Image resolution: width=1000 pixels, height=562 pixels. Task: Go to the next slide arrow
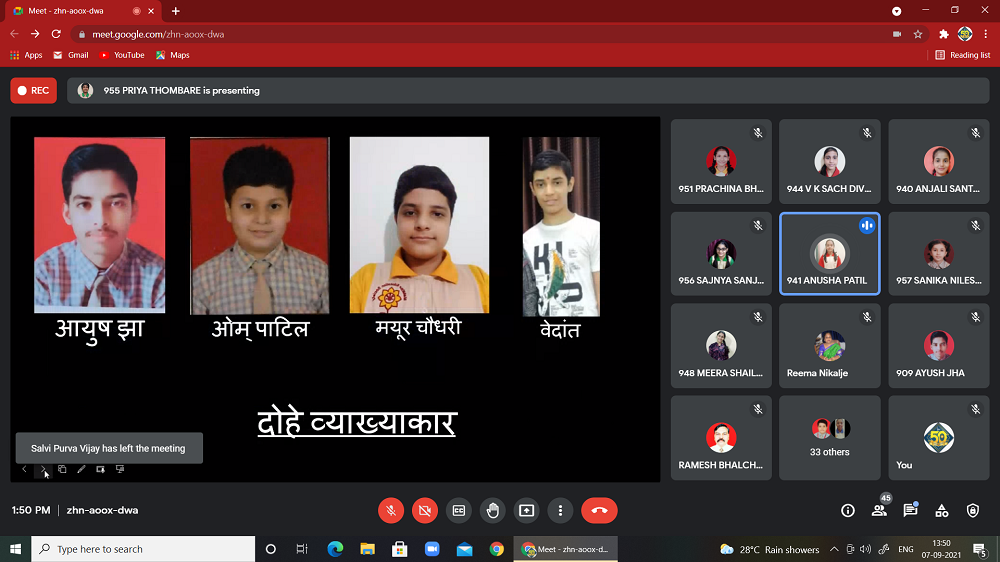tap(43, 469)
